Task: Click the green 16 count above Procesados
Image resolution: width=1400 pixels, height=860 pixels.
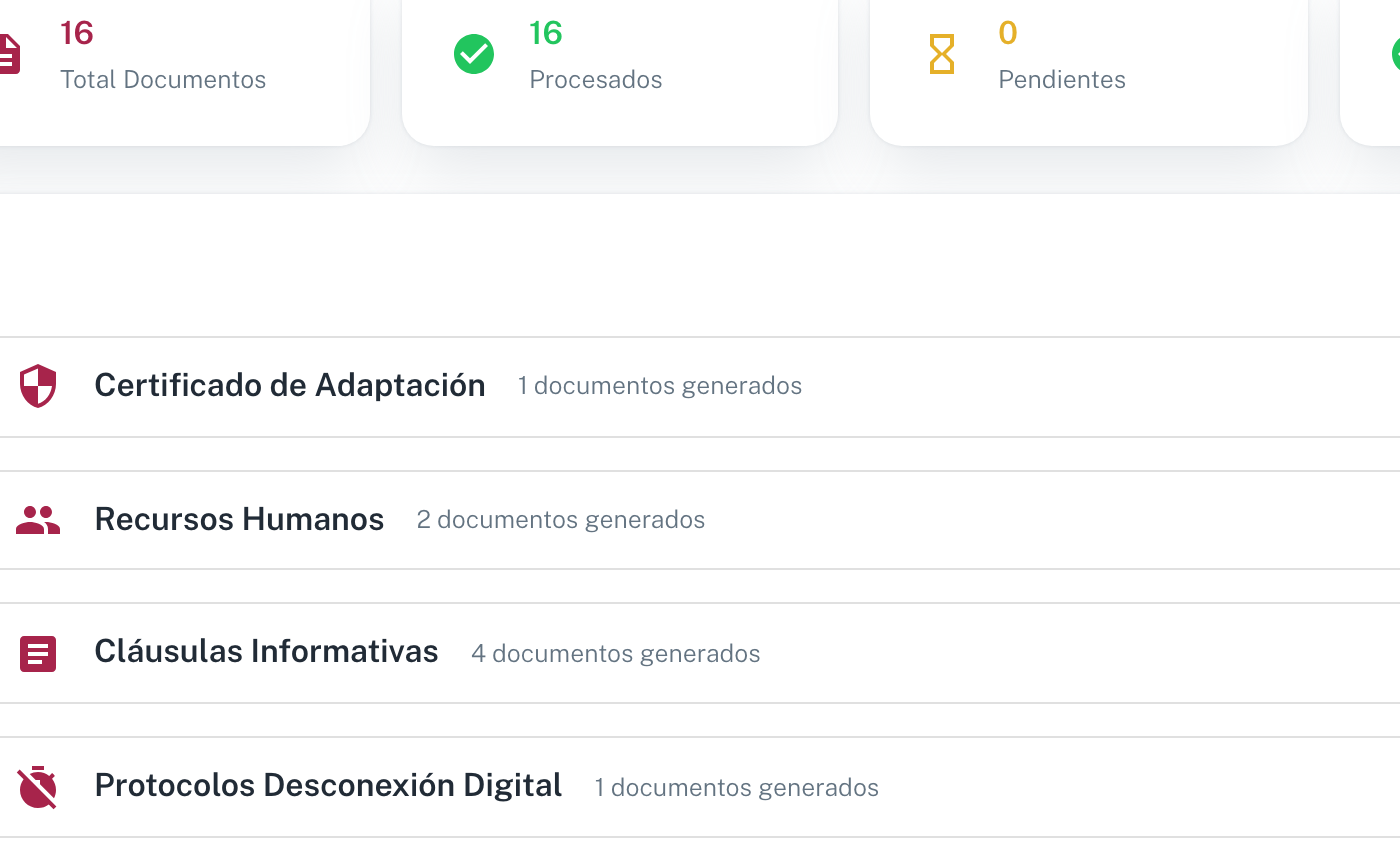Action: click(546, 33)
